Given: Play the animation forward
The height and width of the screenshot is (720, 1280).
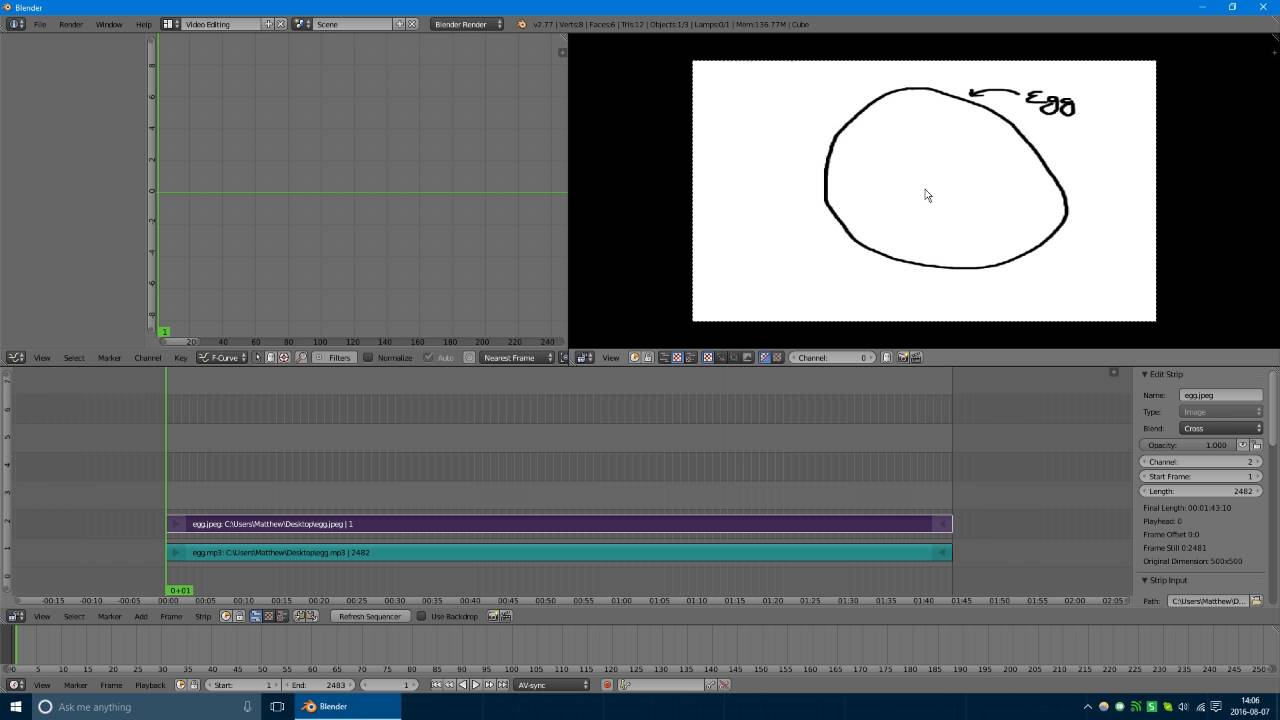Looking at the screenshot, I should 476,685.
